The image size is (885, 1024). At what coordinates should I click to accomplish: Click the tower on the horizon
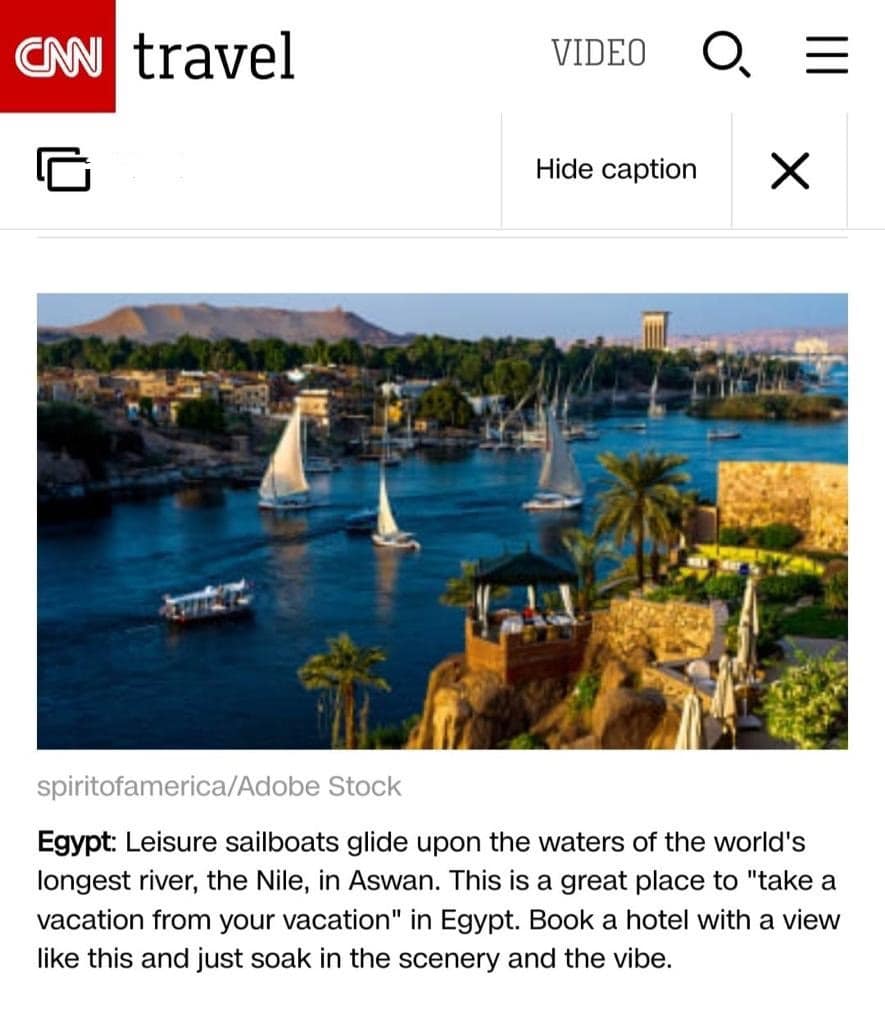(x=655, y=330)
